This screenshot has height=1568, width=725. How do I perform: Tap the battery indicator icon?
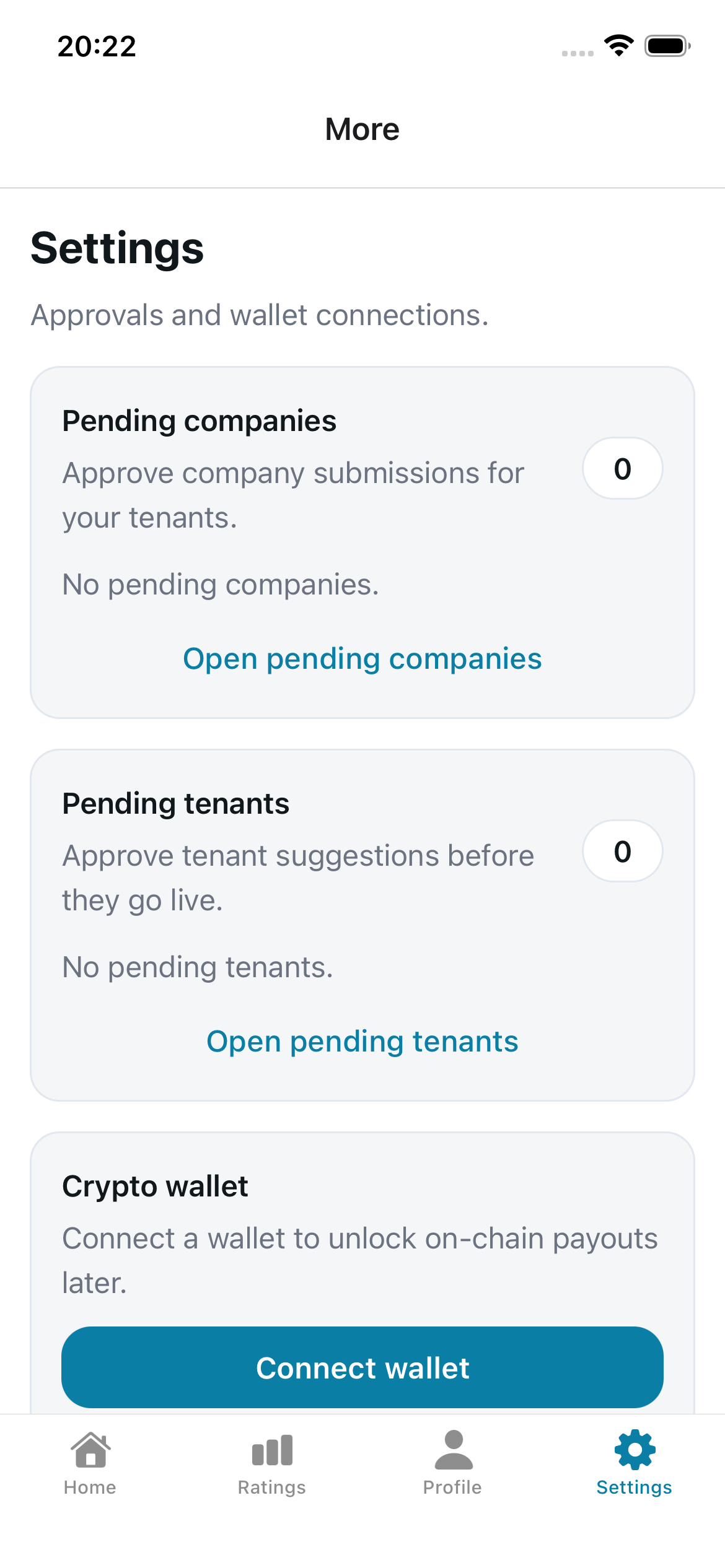click(x=667, y=46)
